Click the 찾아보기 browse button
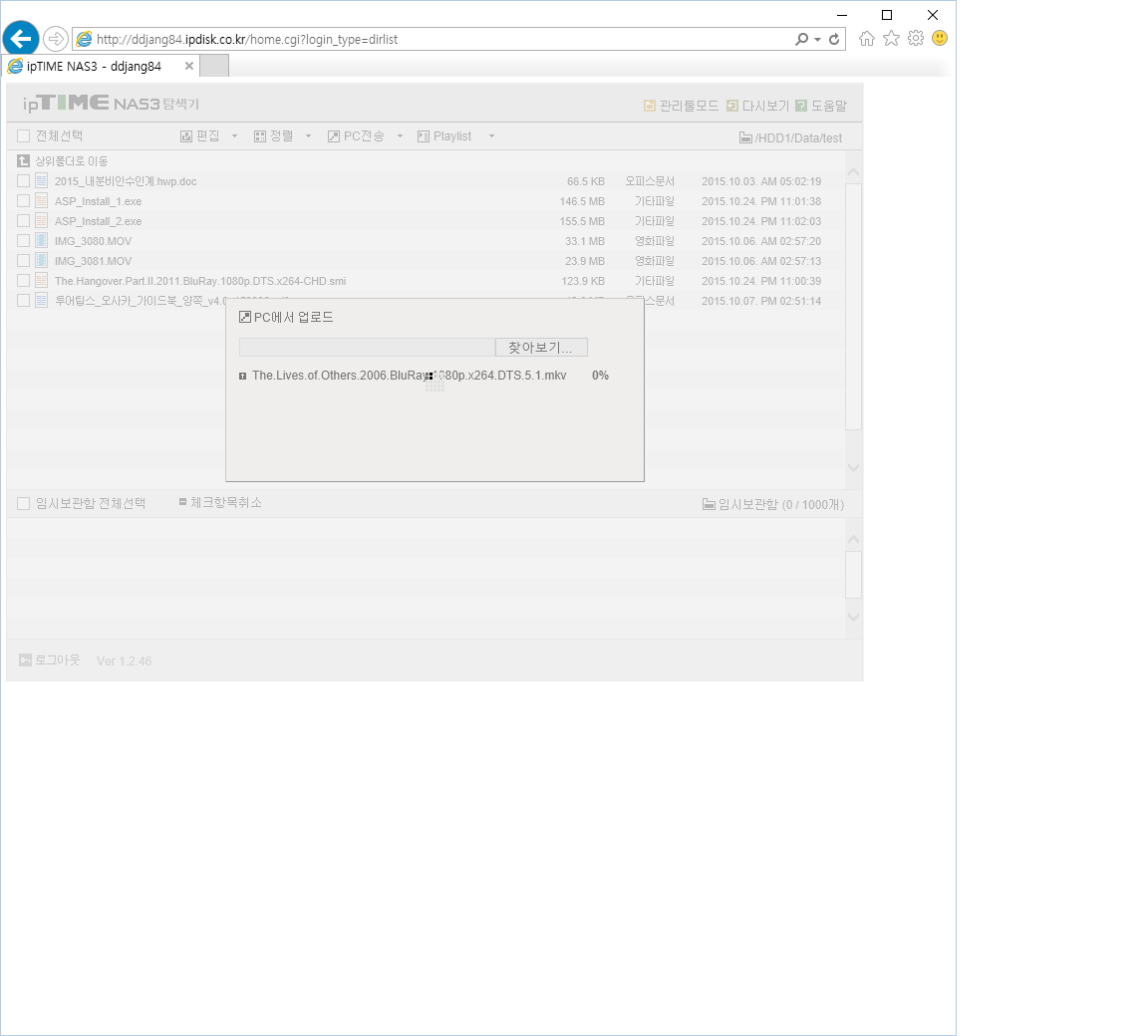The image size is (1148, 1036). pos(541,348)
